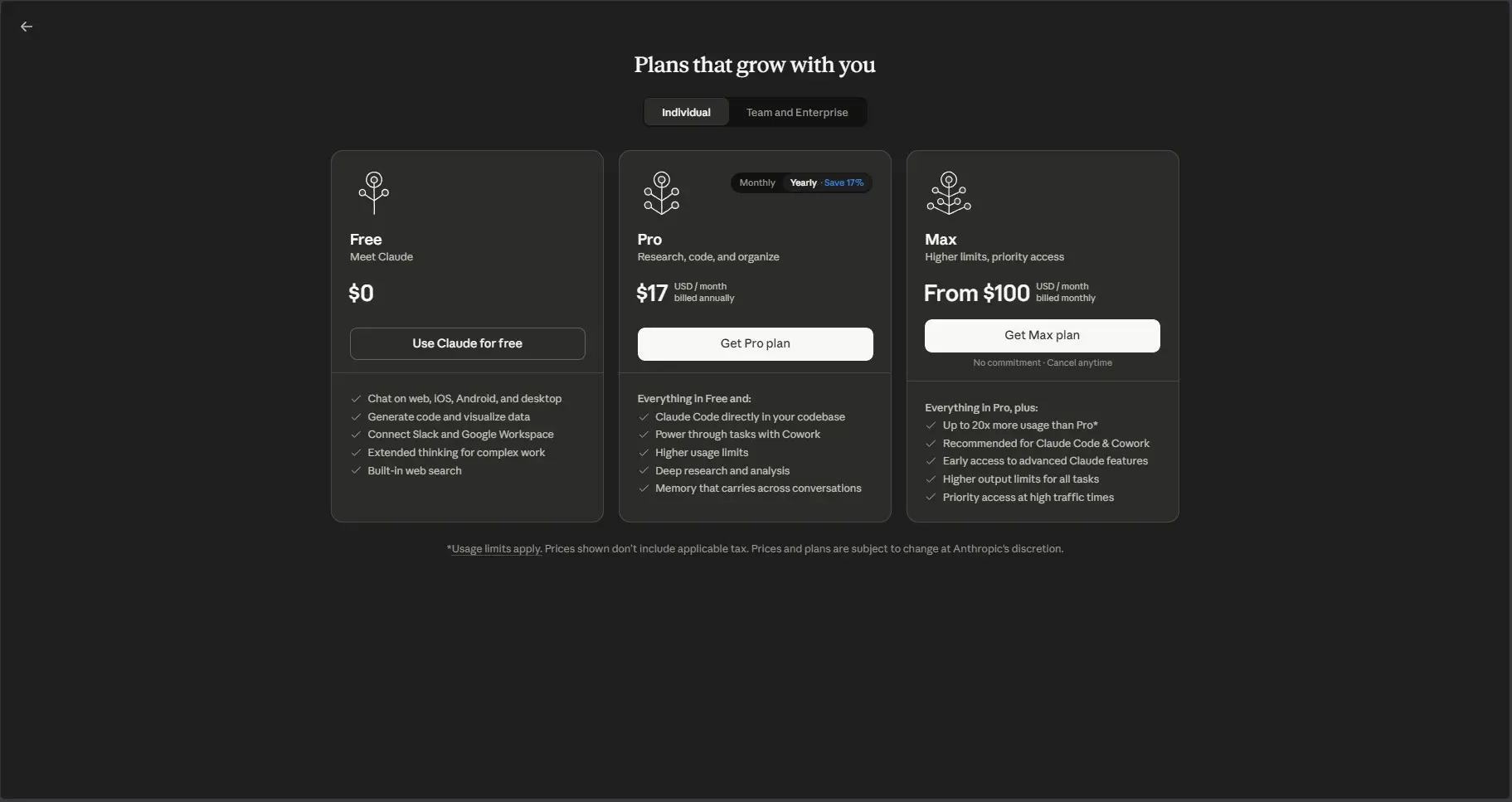Open the Usage limits apply link
This screenshot has height=802, width=1512.
(x=496, y=549)
